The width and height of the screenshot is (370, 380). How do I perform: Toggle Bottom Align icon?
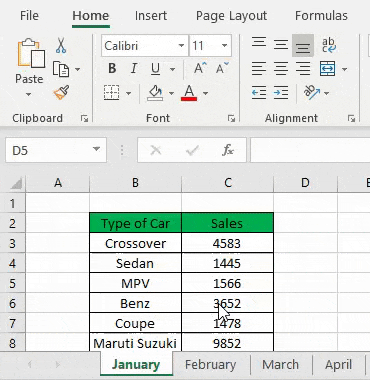point(303,46)
